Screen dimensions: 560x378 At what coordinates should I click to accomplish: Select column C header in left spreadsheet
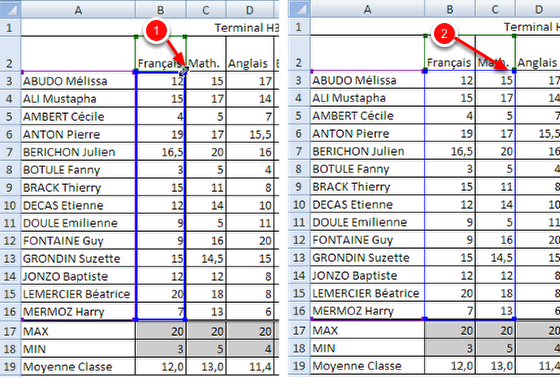(x=206, y=10)
